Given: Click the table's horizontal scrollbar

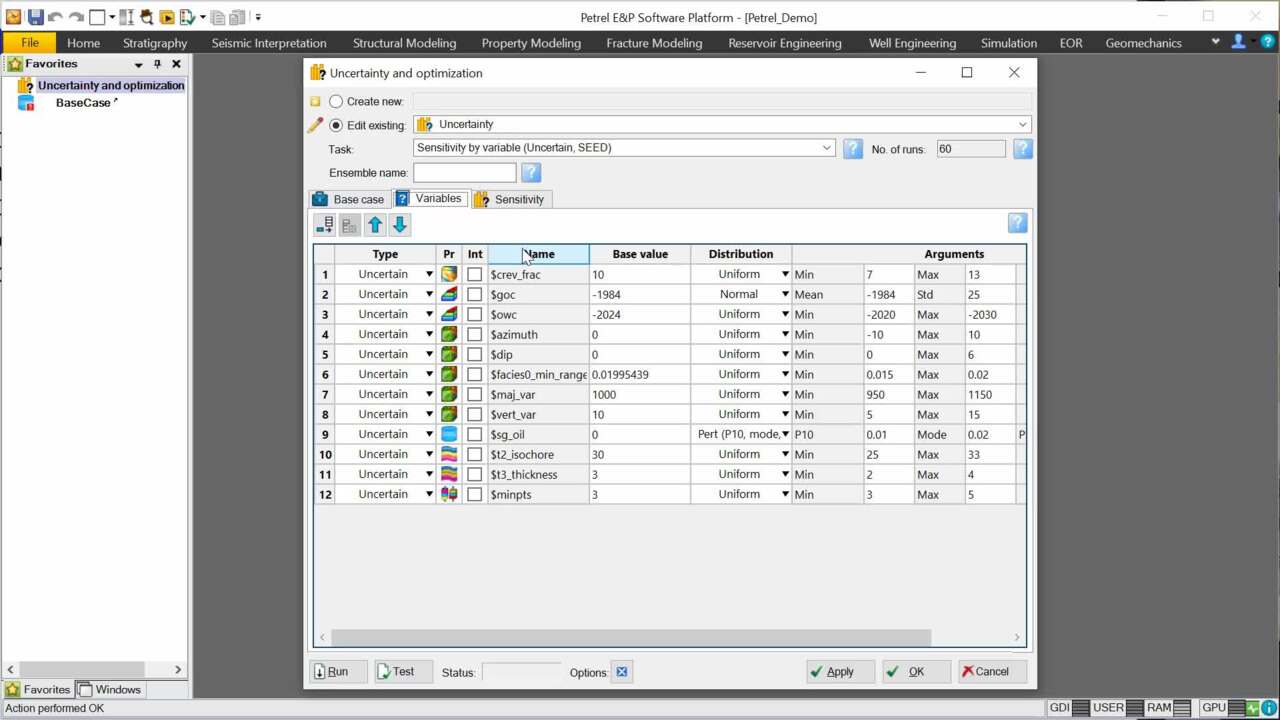Looking at the screenshot, I should coord(631,637).
